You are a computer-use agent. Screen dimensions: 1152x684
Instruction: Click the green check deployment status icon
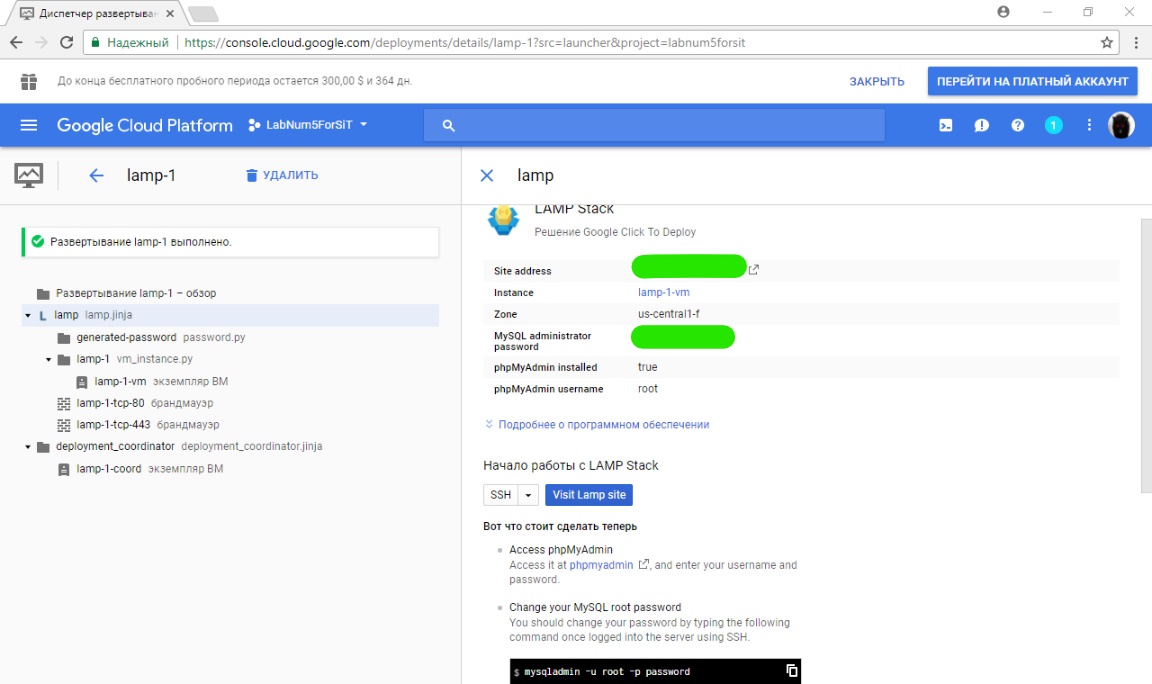coord(37,242)
